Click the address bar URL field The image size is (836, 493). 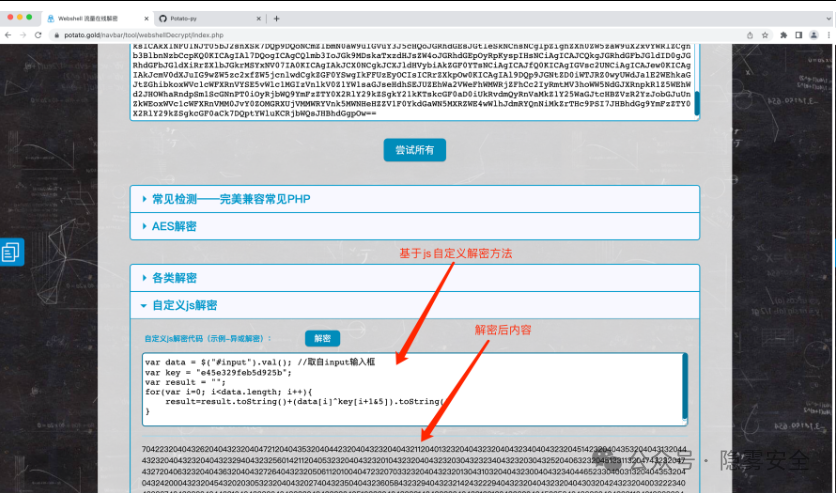[x=395, y=35]
